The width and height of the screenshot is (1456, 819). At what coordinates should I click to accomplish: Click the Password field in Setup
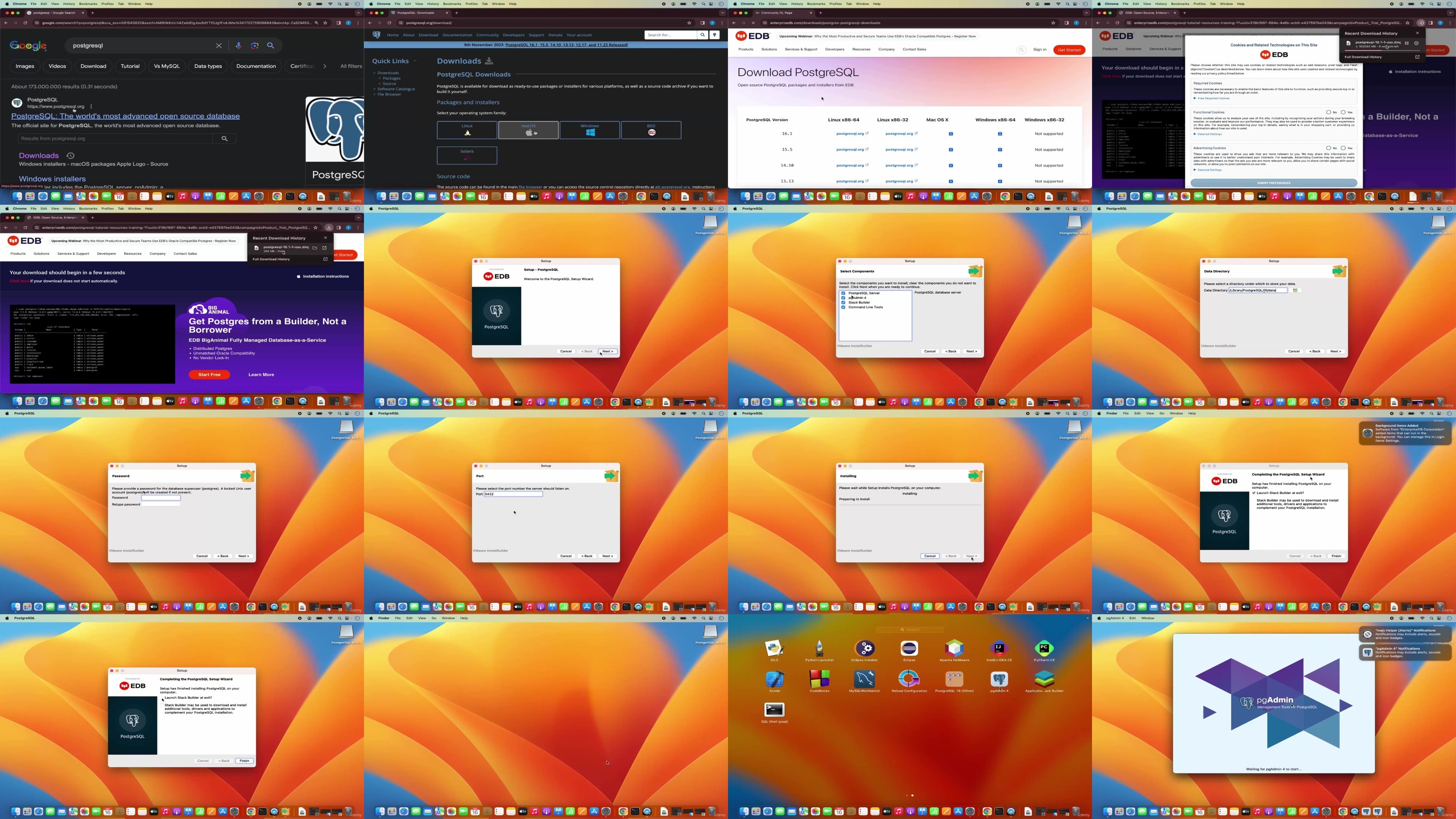click(x=161, y=497)
